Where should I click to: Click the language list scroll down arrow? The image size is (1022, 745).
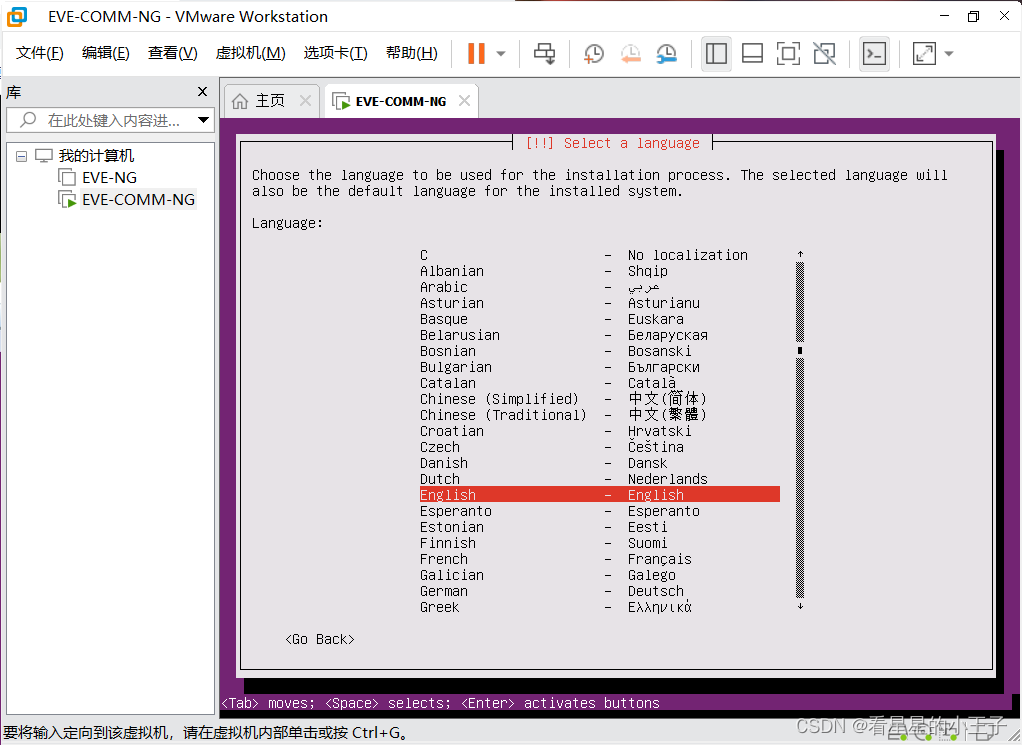point(800,606)
